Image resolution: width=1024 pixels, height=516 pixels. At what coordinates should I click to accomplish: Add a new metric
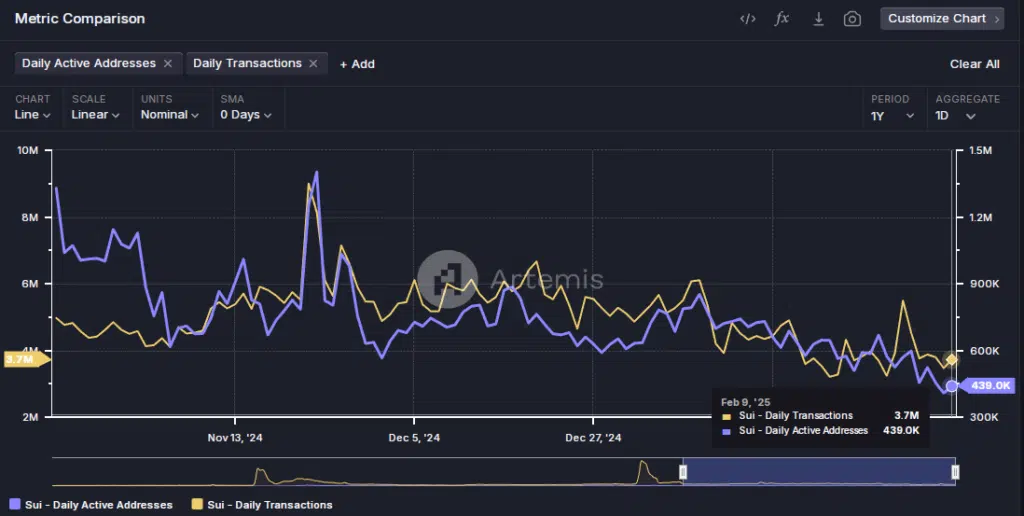[357, 64]
